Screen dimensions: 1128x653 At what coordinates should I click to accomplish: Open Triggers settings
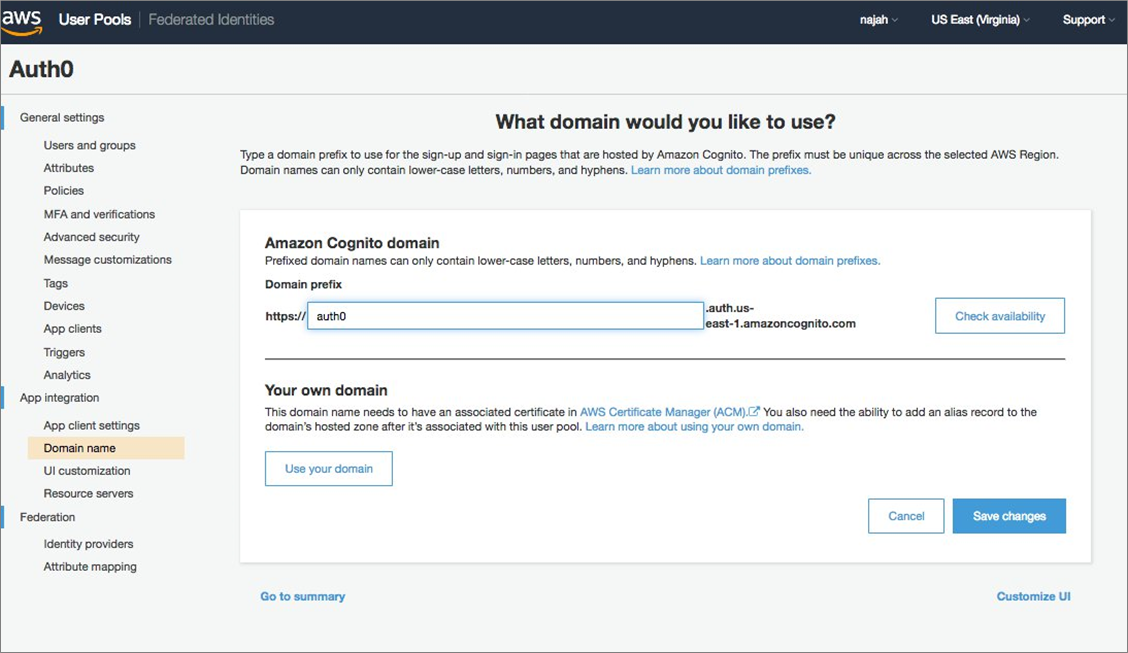tap(64, 352)
